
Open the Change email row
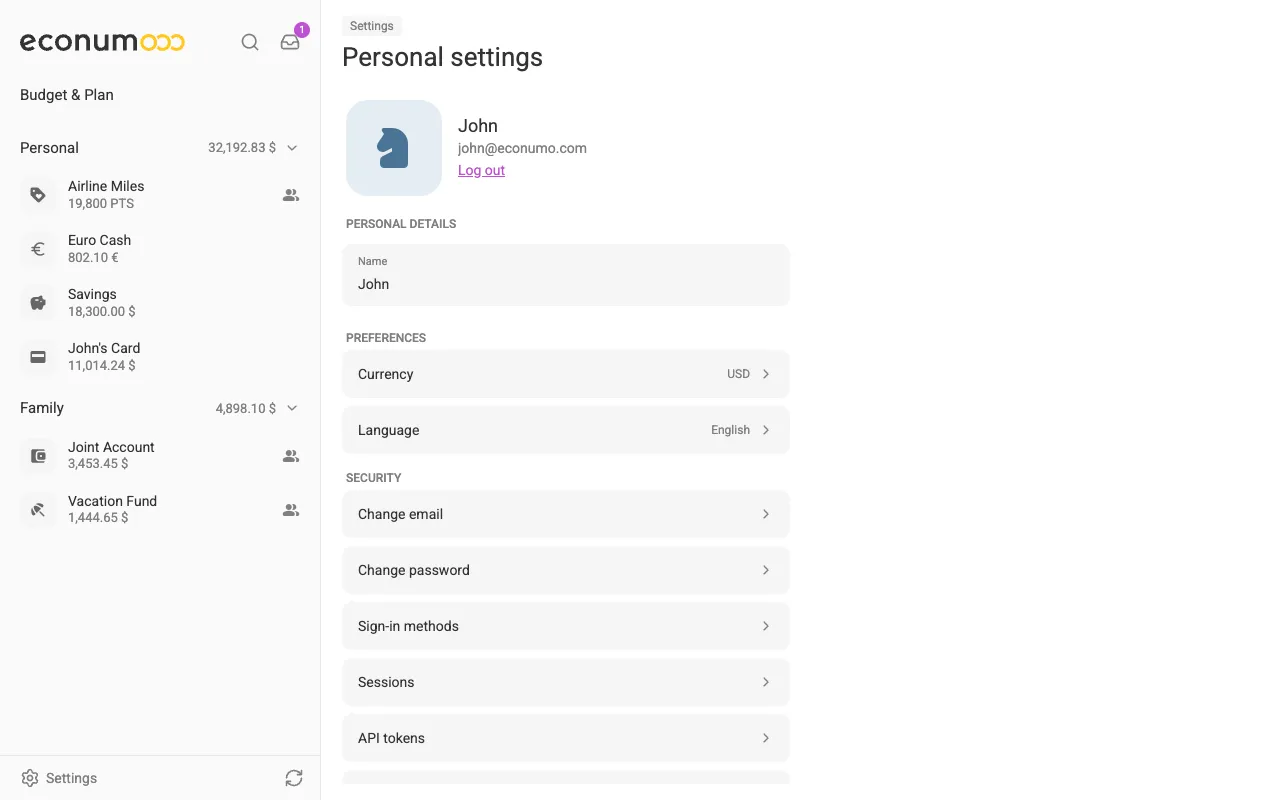pos(566,514)
